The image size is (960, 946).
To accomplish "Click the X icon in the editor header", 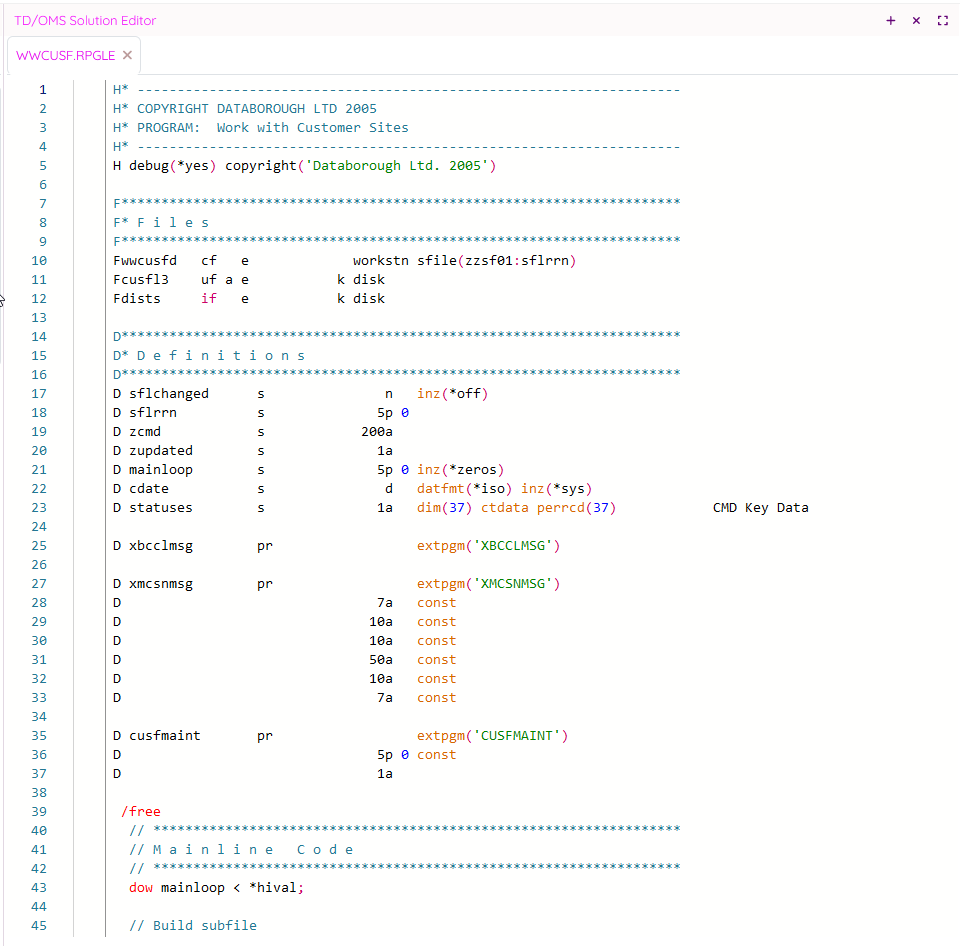I will pyautogui.click(x=916, y=20).
